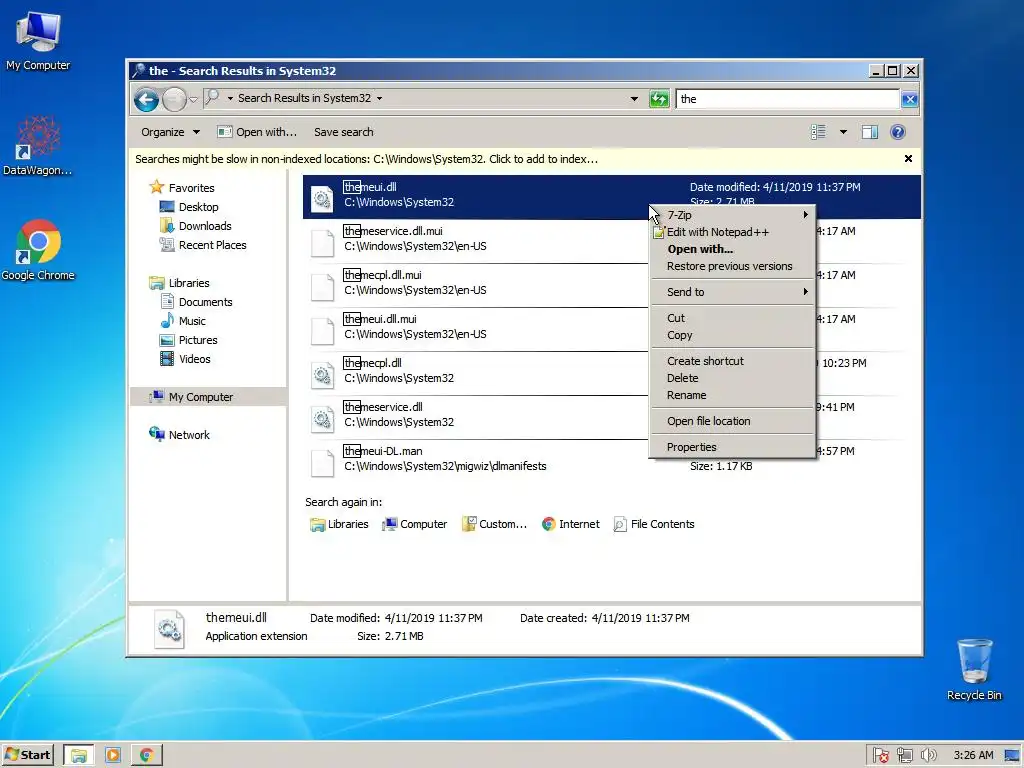The width and height of the screenshot is (1024, 768).
Task: Open the Organize menu
Action: point(170,132)
